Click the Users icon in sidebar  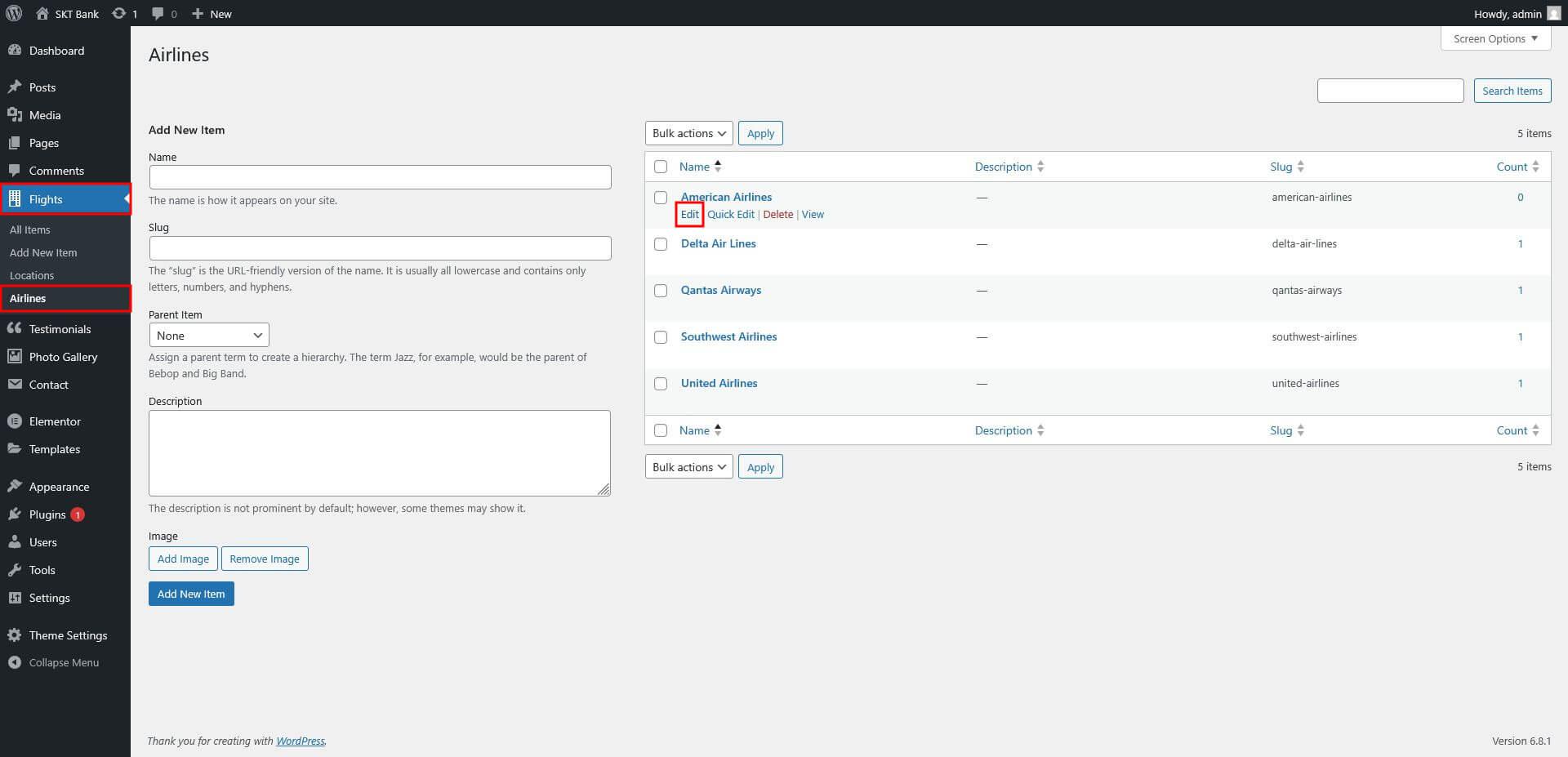tap(15, 542)
